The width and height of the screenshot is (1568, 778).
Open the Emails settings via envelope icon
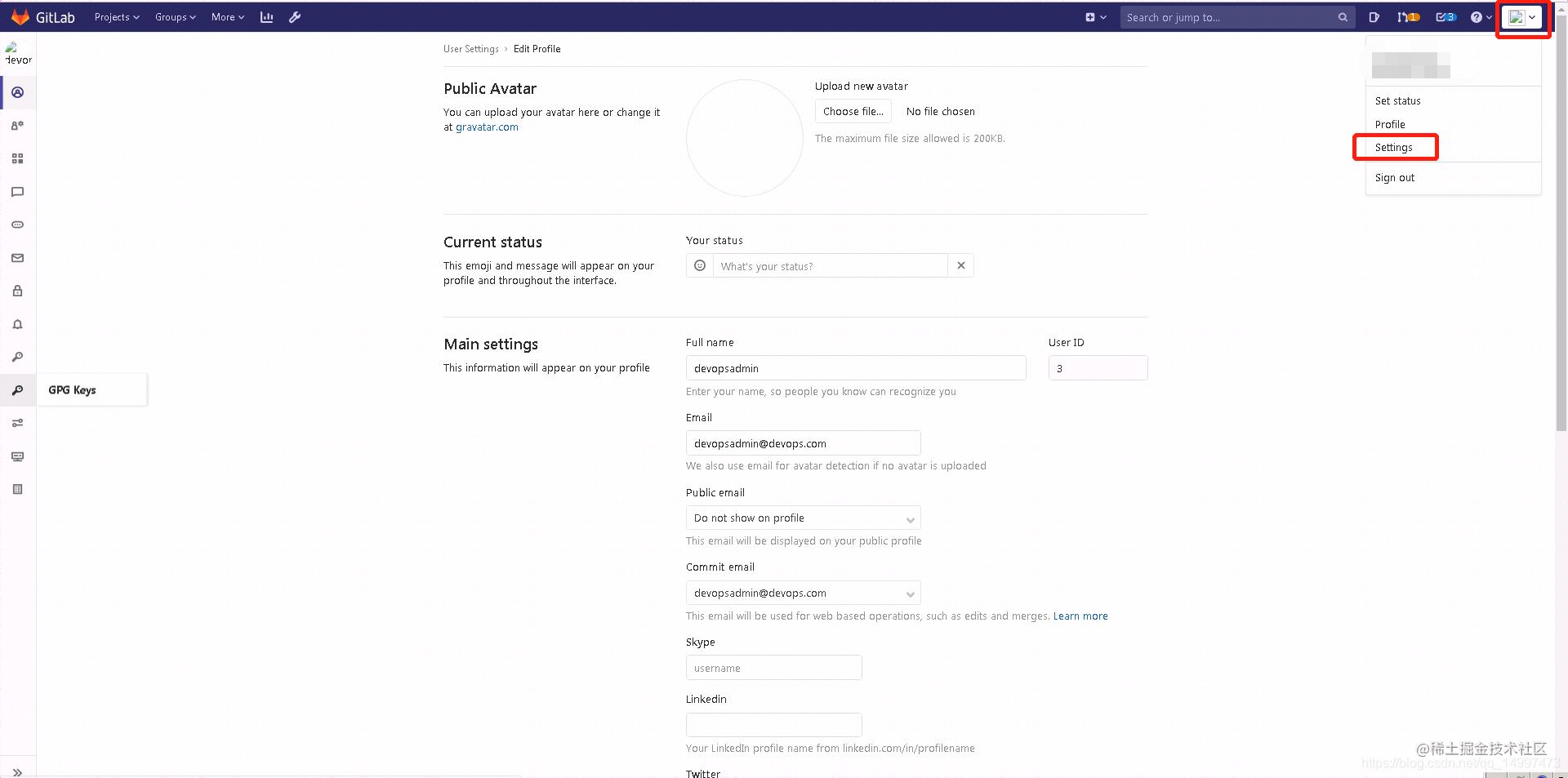coord(18,257)
